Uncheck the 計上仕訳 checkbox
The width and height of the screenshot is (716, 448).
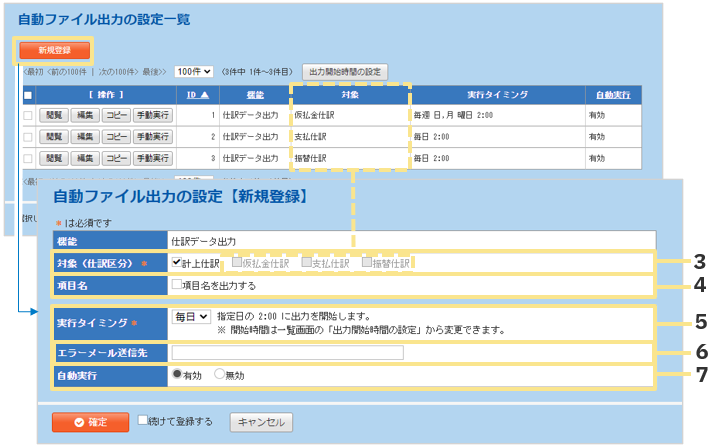pyautogui.click(x=177, y=263)
